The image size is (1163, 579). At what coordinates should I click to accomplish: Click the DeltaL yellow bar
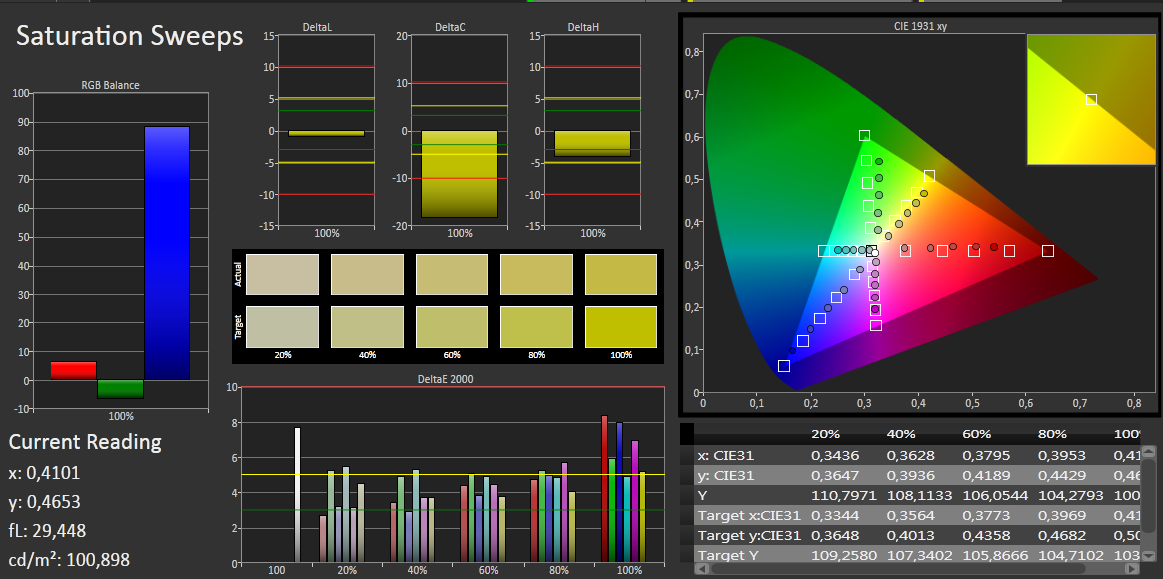click(326, 133)
